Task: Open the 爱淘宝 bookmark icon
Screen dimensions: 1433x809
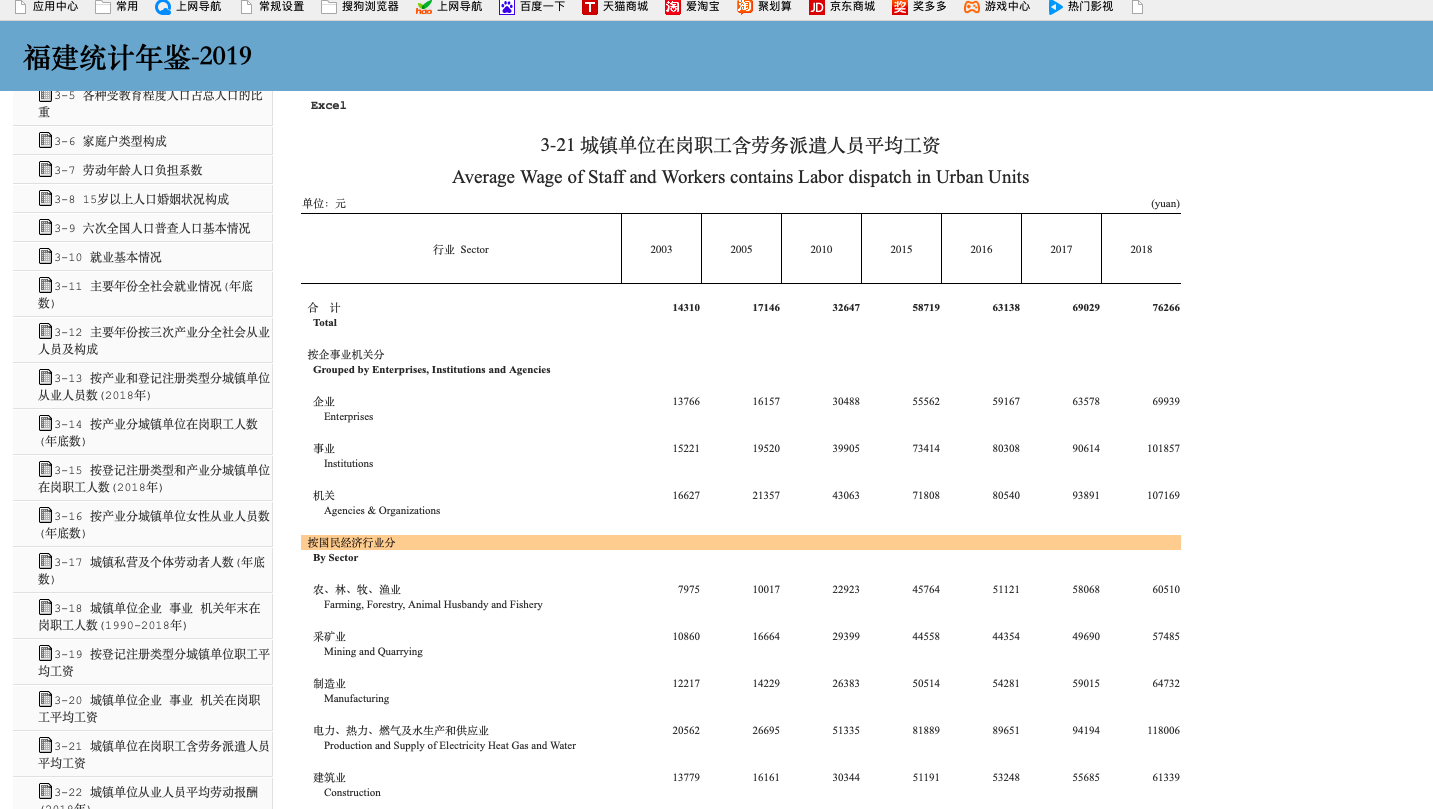Action: 673,7
